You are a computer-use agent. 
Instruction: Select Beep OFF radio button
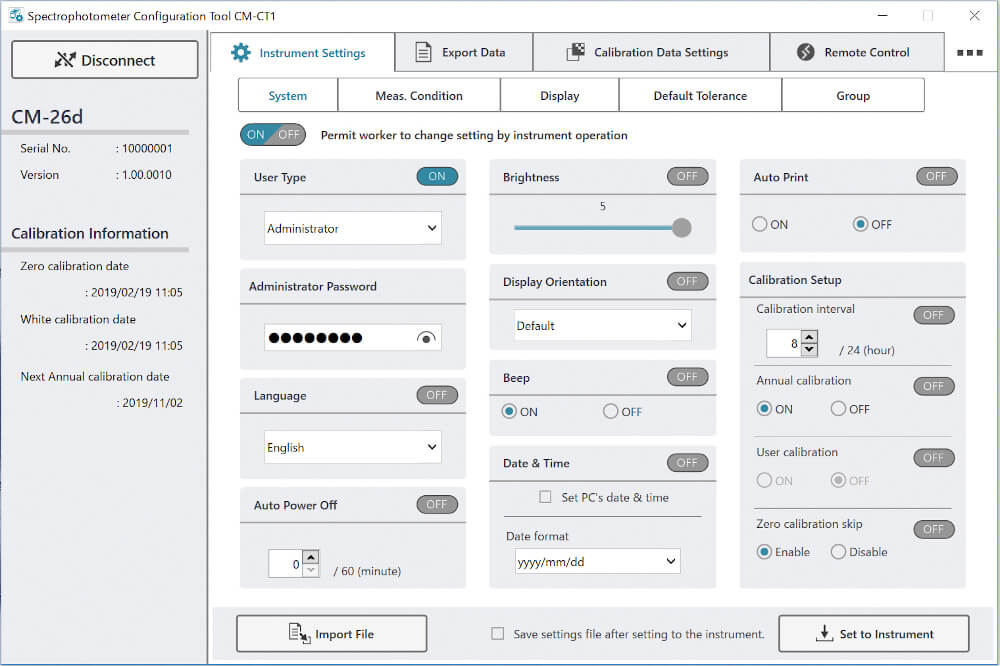coord(610,412)
